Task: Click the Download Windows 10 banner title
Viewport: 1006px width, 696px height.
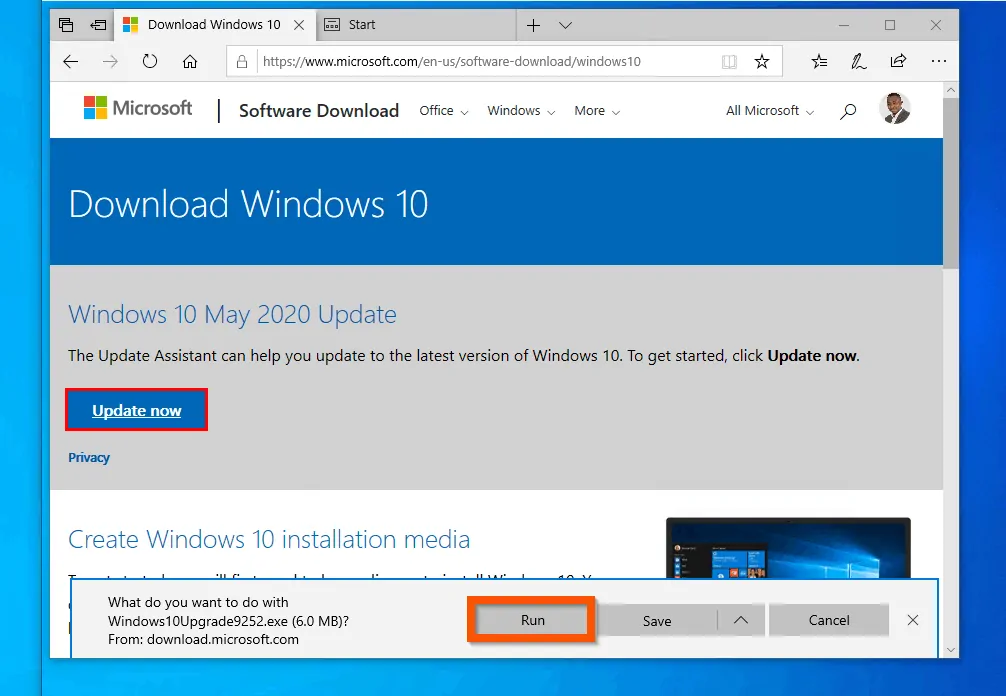Action: point(248,205)
